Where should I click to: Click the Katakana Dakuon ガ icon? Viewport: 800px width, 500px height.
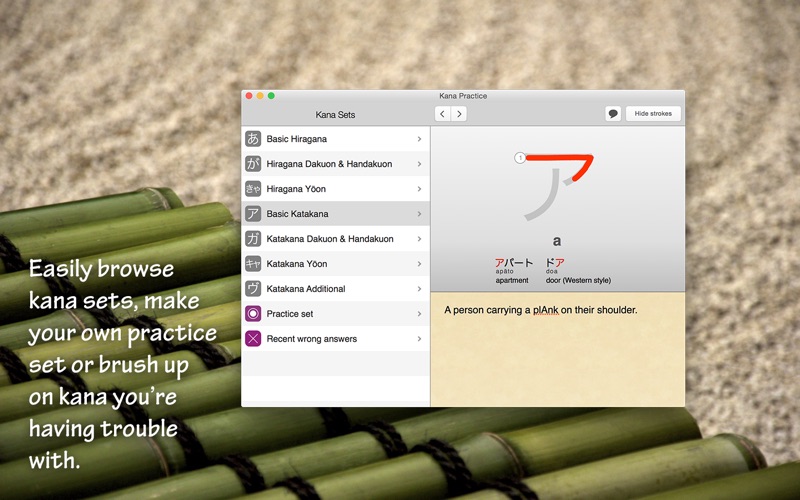pyautogui.click(x=253, y=239)
